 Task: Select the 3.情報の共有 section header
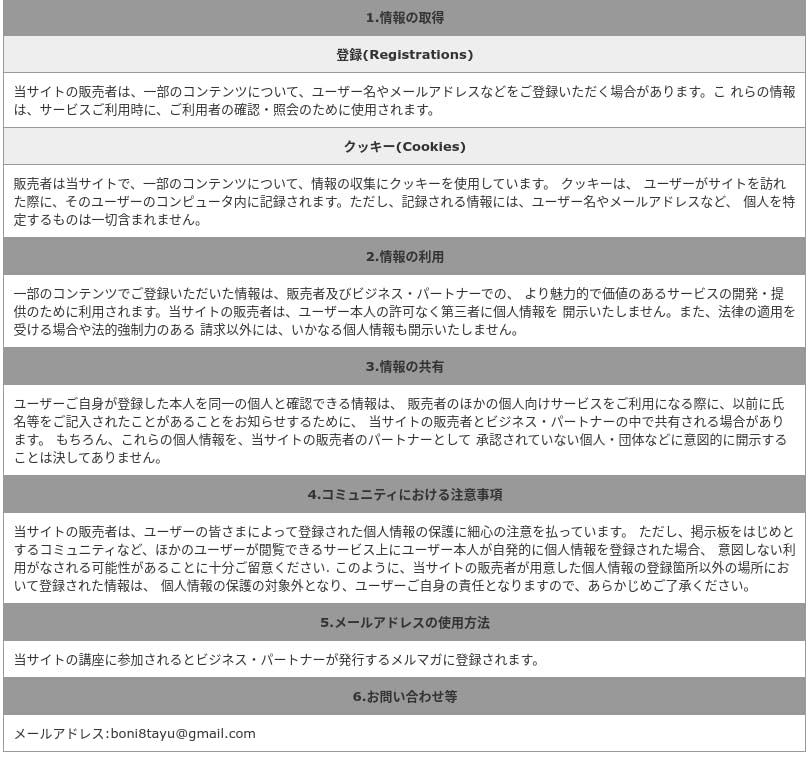coord(404,367)
